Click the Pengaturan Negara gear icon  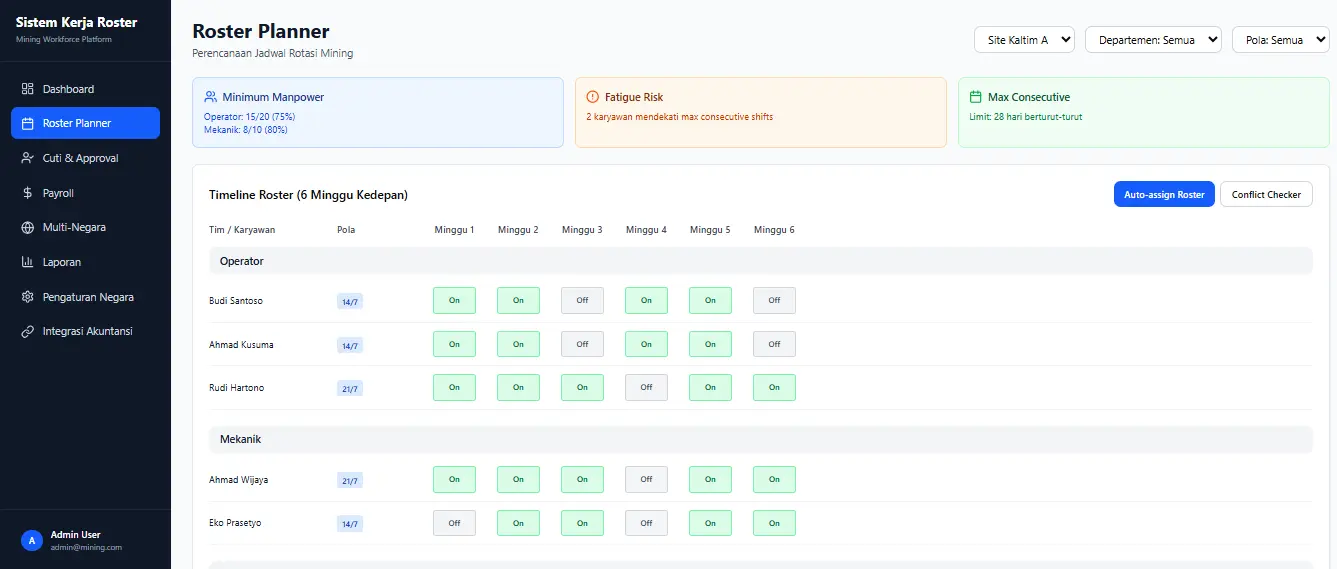pos(28,297)
